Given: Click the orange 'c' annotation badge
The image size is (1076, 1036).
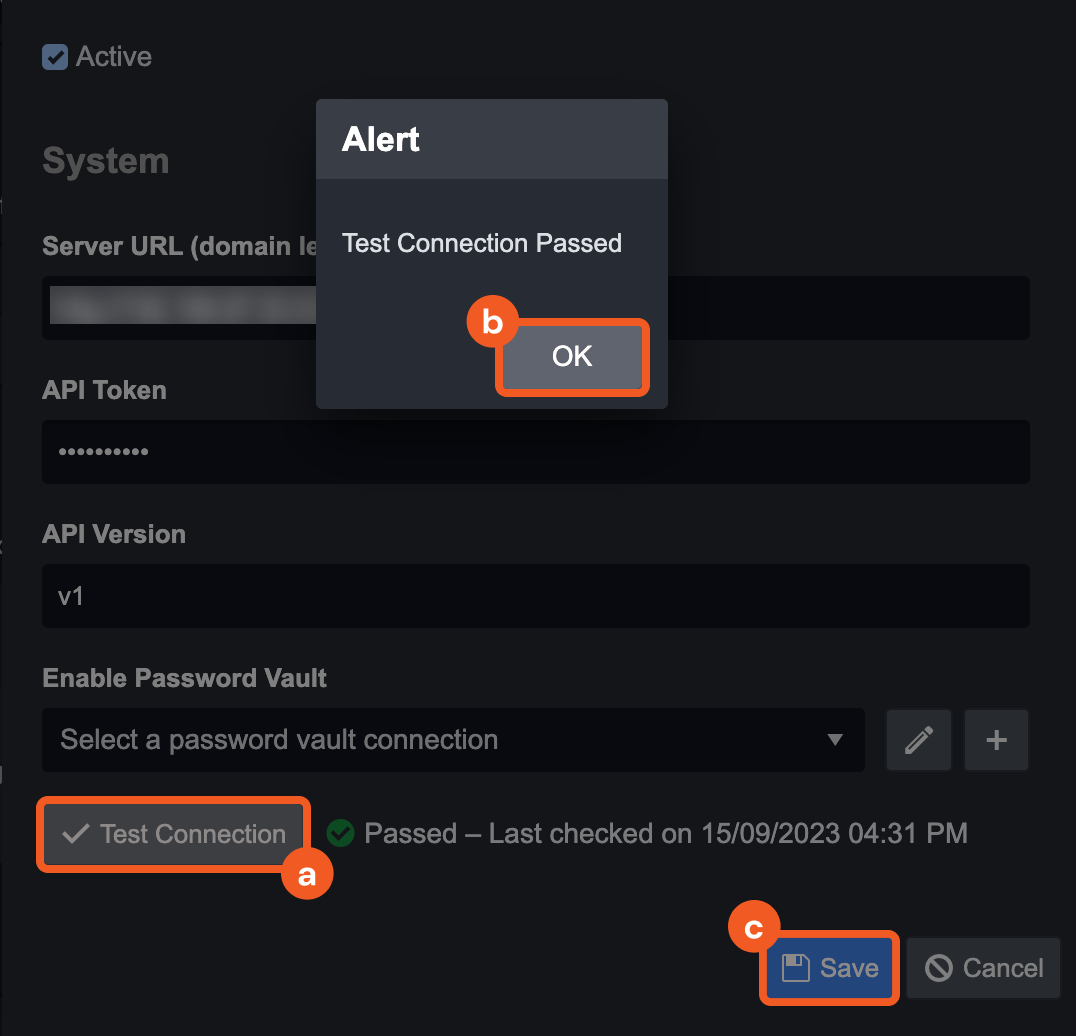Looking at the screenshot, I should 755,929.
